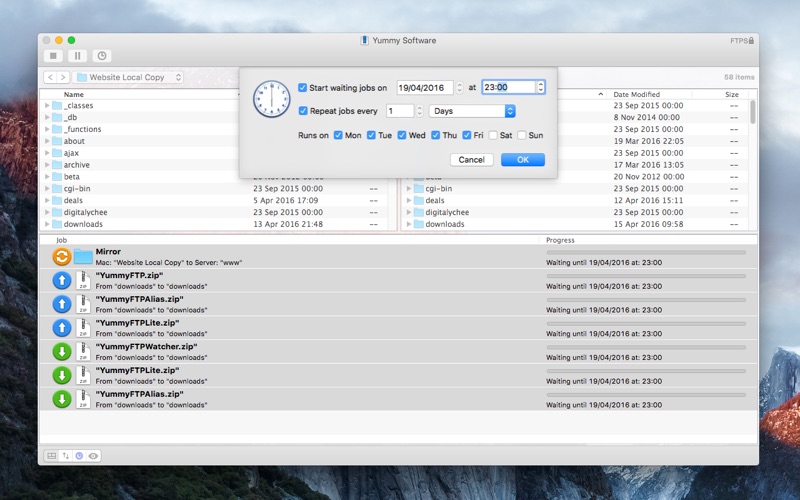Confirm the schedule with OK
This screenshot has height=500, width=800.
(522, 160)
